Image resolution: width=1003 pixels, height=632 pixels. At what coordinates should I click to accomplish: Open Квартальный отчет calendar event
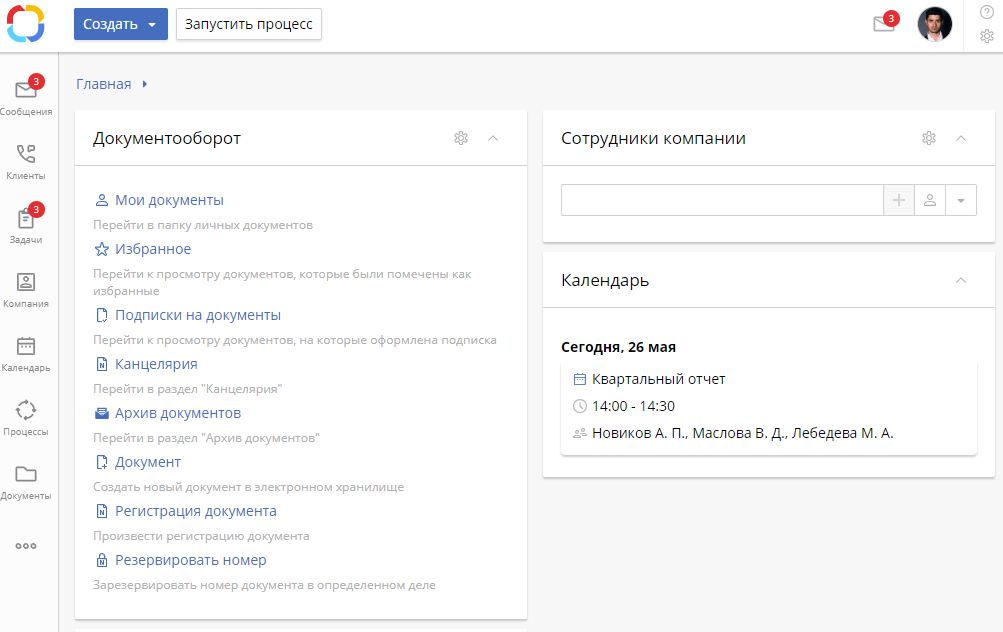pos(658,379)
